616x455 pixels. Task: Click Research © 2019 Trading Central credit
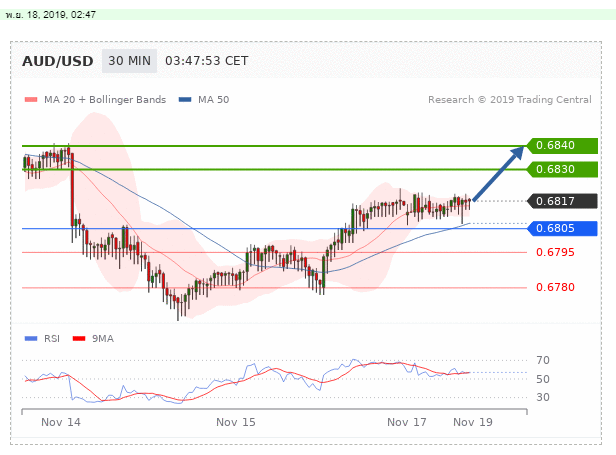click(510, 100)
